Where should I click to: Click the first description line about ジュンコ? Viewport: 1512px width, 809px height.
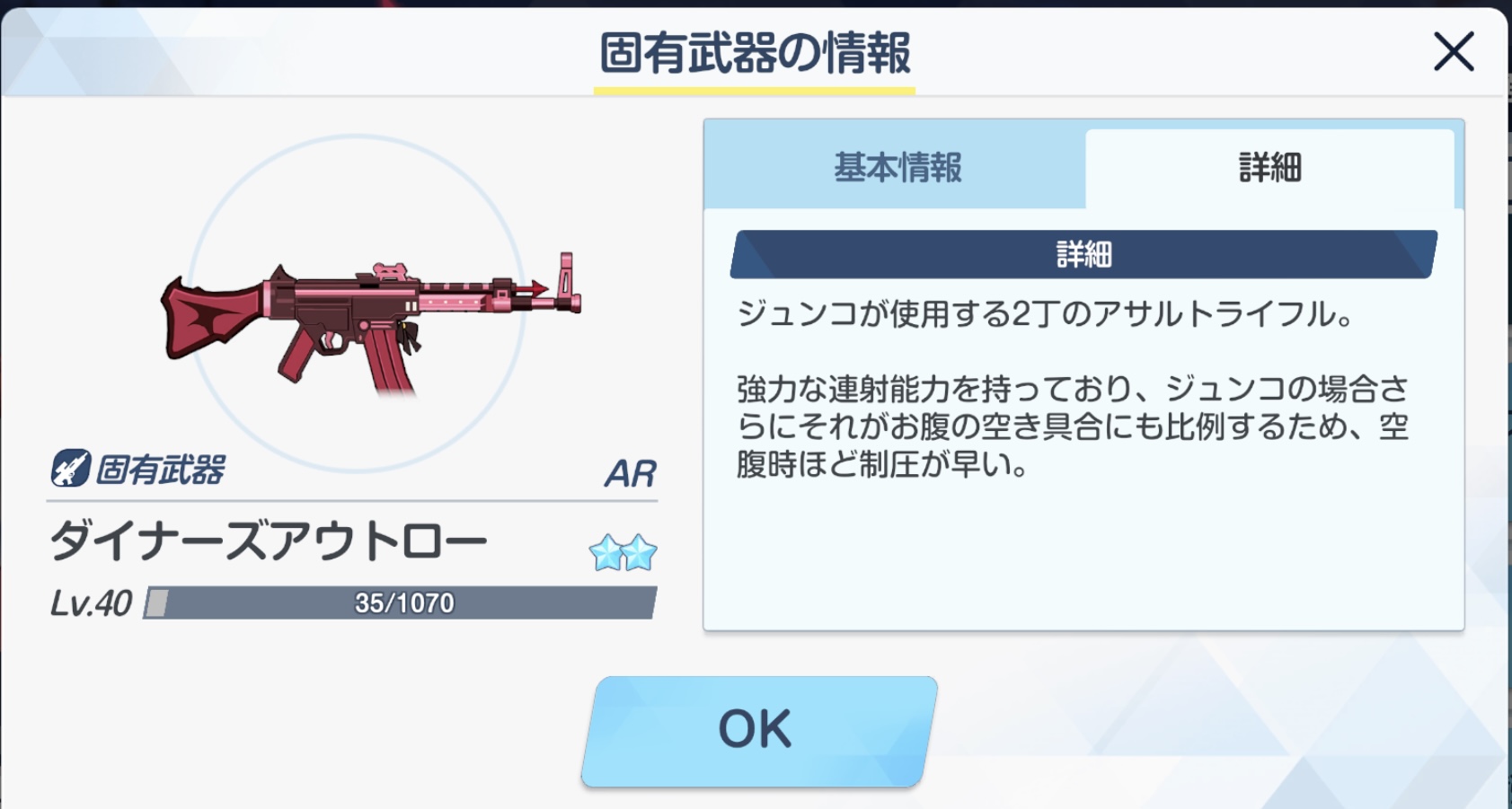tap(1045, 314)
